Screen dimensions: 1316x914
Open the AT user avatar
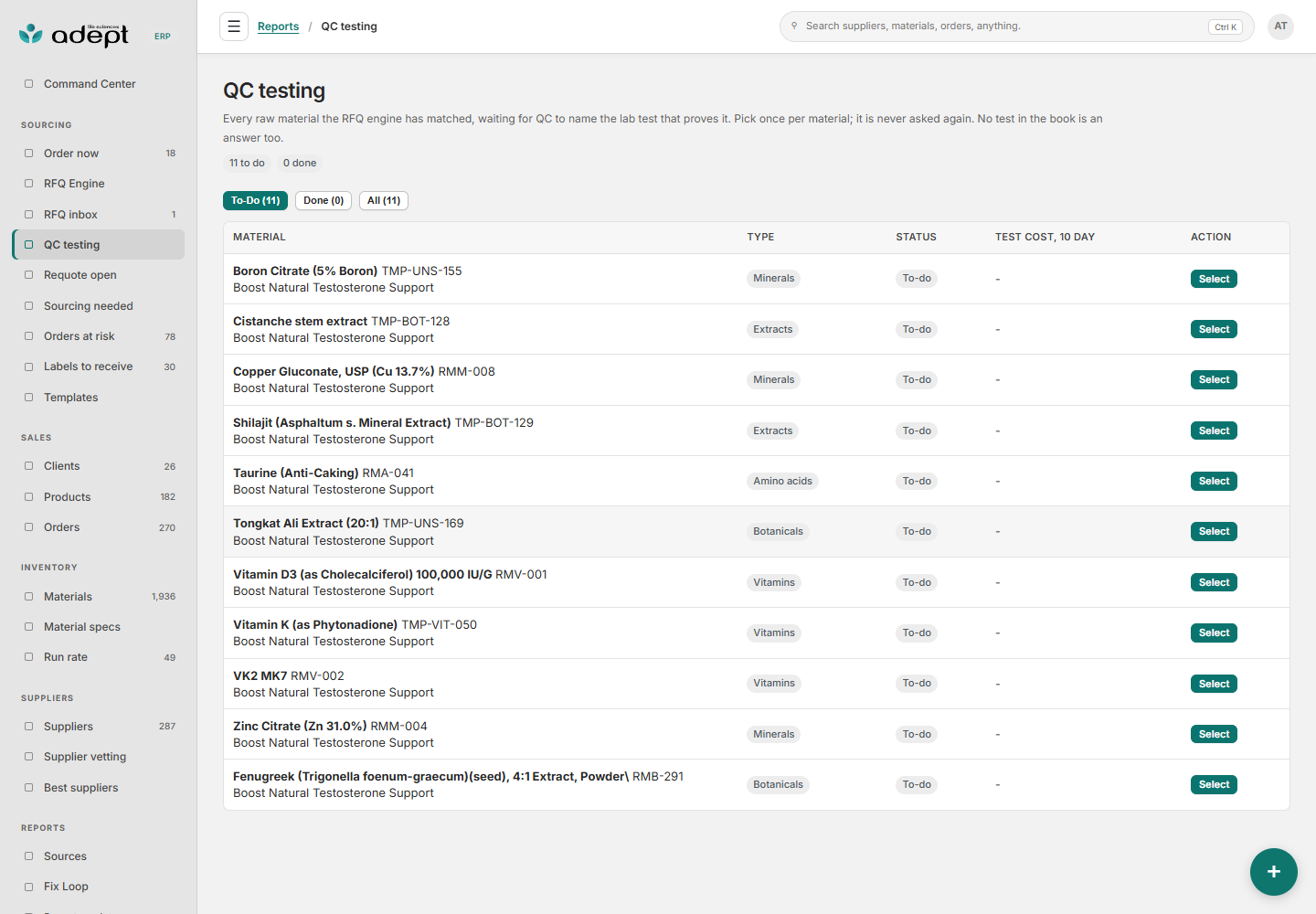coord(1281,27)
